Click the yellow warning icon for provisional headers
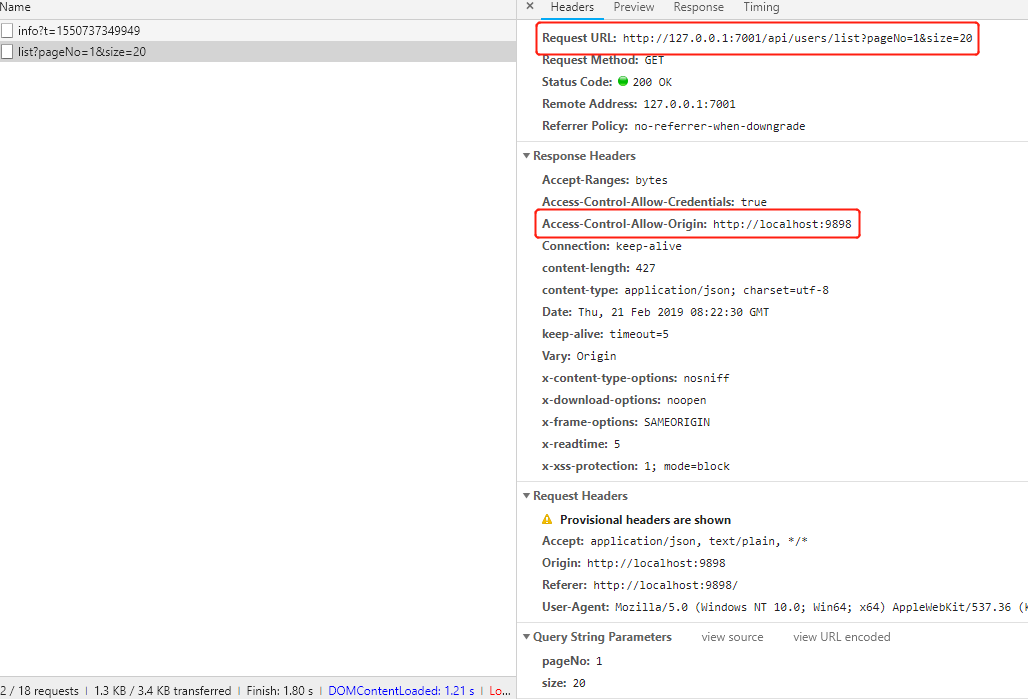This screenshot has width=1028, height=699. [x=547, y=520]
